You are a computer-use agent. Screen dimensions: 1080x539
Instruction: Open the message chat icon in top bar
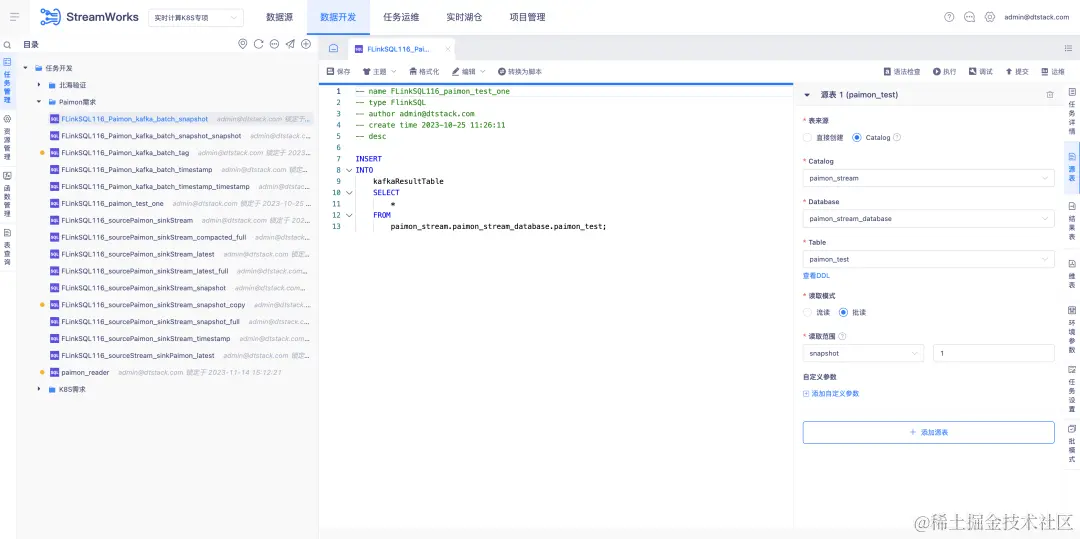[x=969, y=17]
